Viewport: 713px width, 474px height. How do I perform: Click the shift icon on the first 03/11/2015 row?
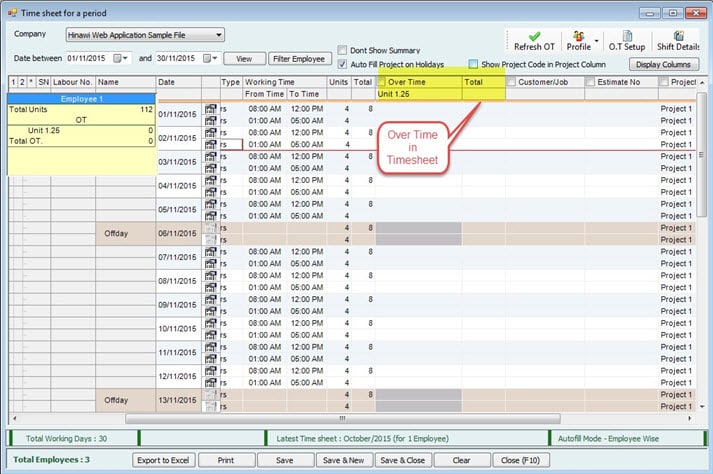(x=211, y=156)
